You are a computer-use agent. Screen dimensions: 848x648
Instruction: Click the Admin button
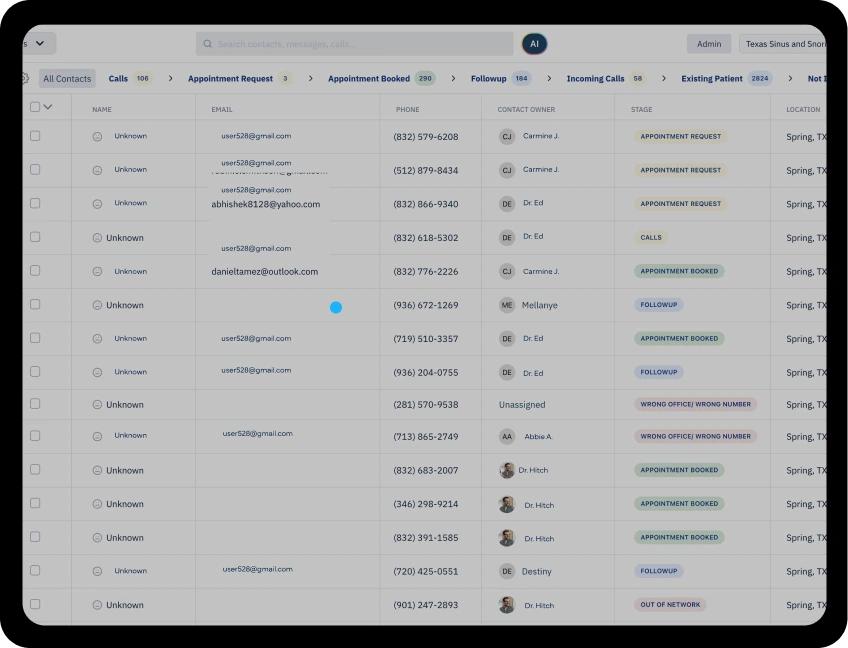point(709,44)
